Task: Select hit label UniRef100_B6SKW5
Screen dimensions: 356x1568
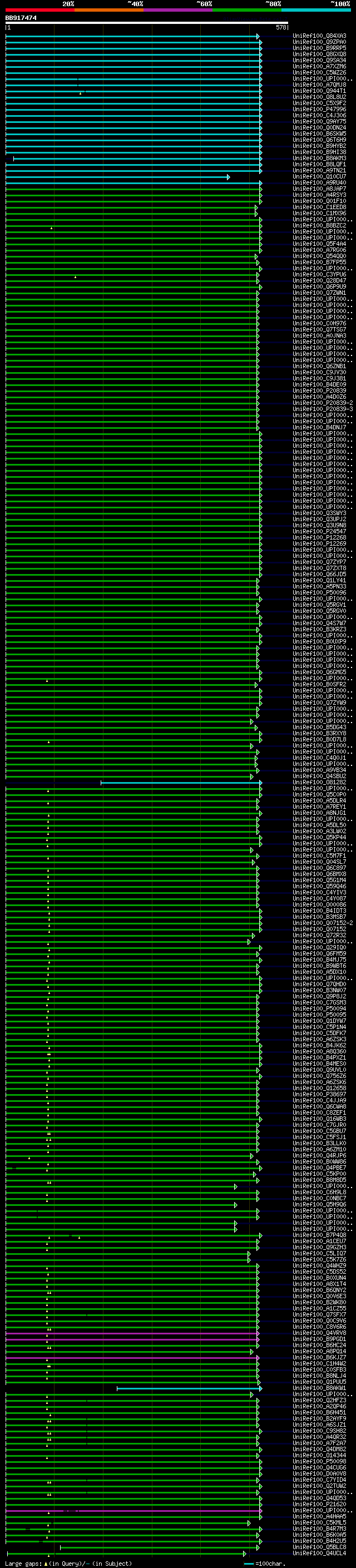Action: [x=319, y=134]
